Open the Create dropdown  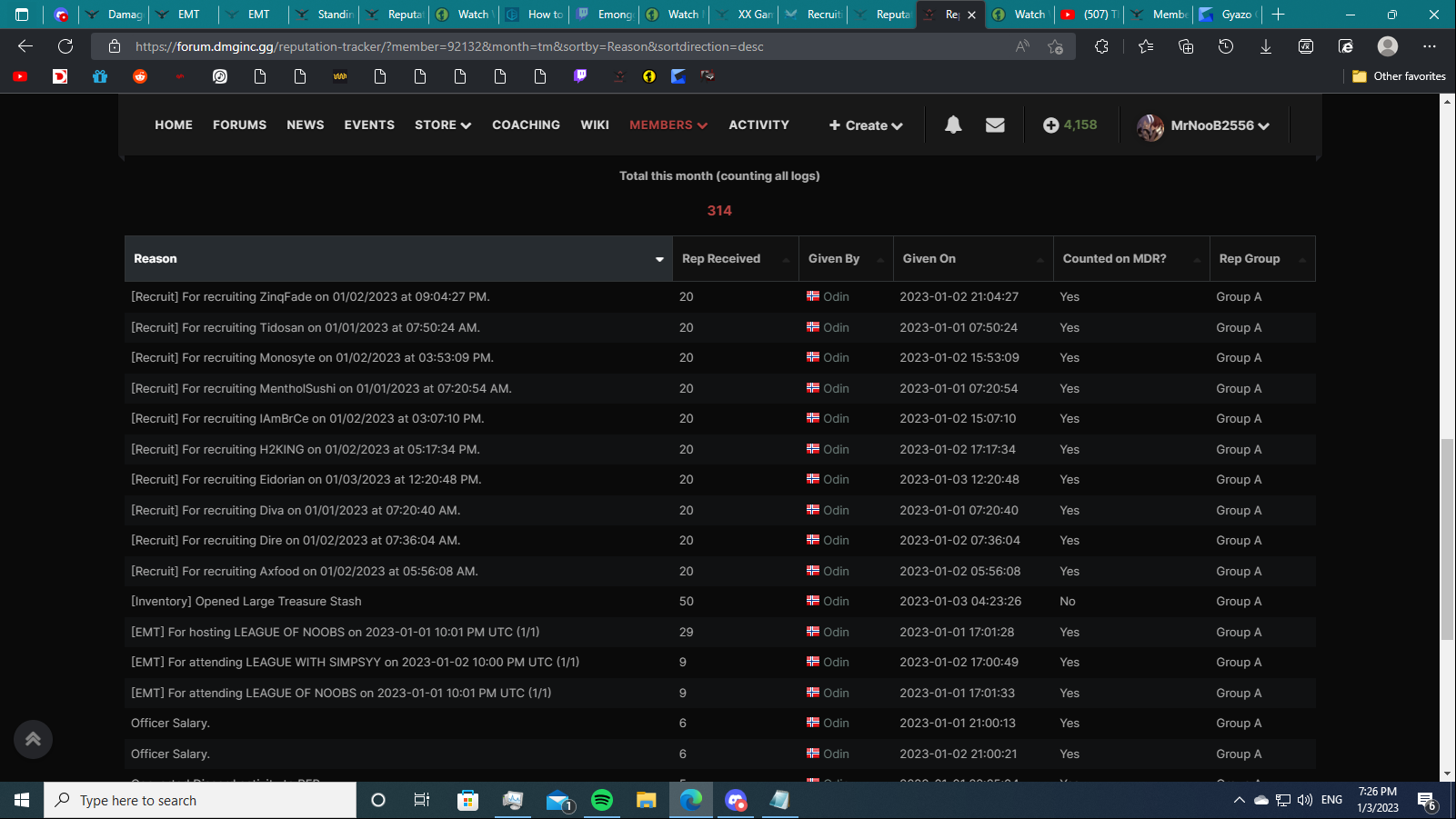pos(866,125)
